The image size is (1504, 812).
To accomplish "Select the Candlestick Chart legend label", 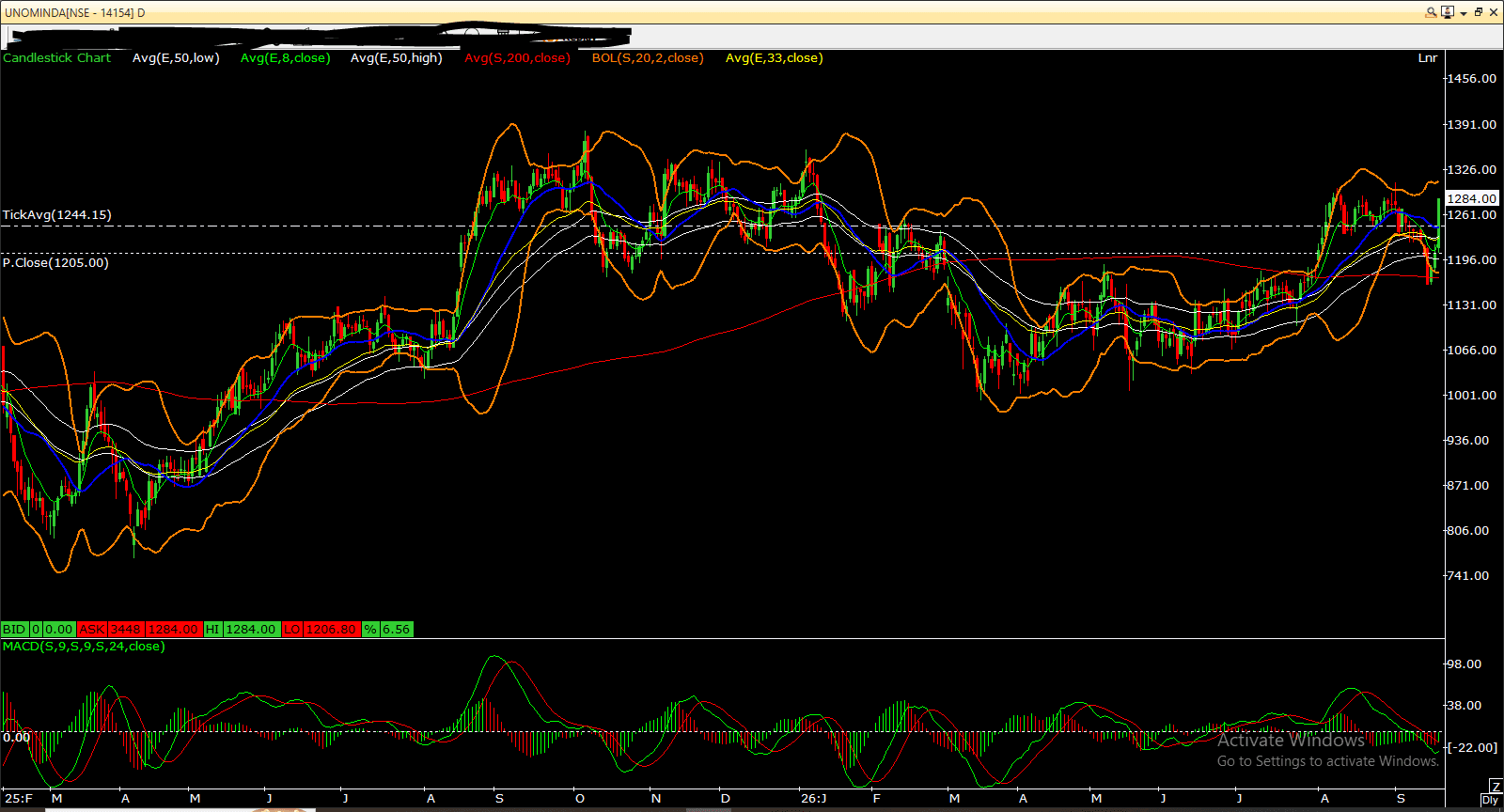I will (x=56, y=58).
